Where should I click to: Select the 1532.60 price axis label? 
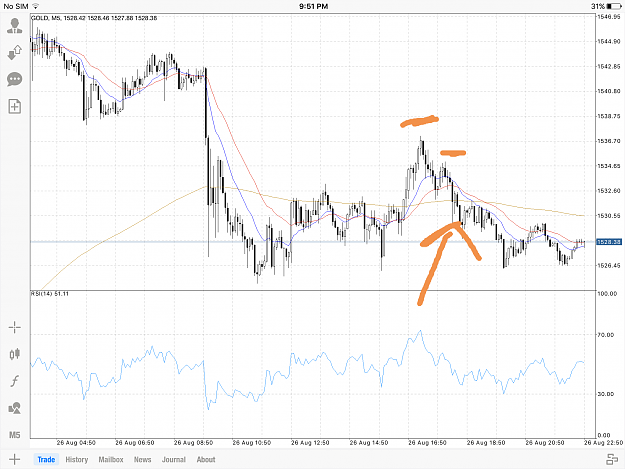(609, 191)
